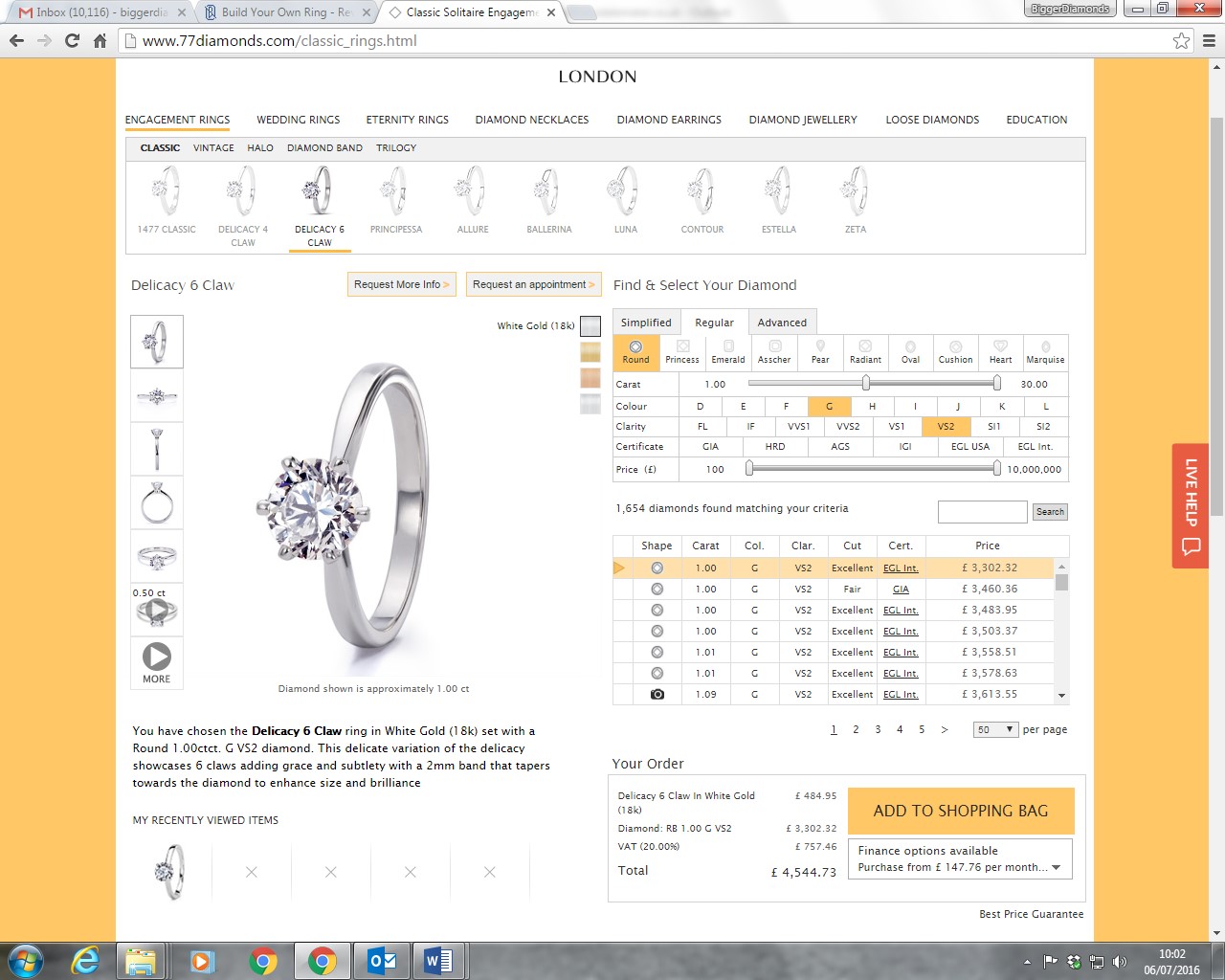Choose the Cushion diamond shape
Viewport: 1225px width, 980px height.
click(x=955, y=351)
